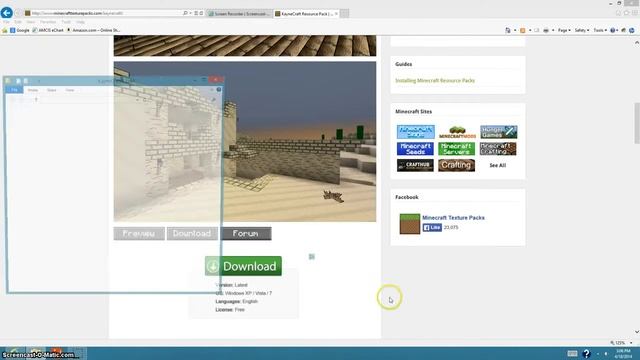Image resolution: width=640 pixels, height=360 pixels.
Task: Click the Minecraft Crafting site banner
Action: click(498, 149)
